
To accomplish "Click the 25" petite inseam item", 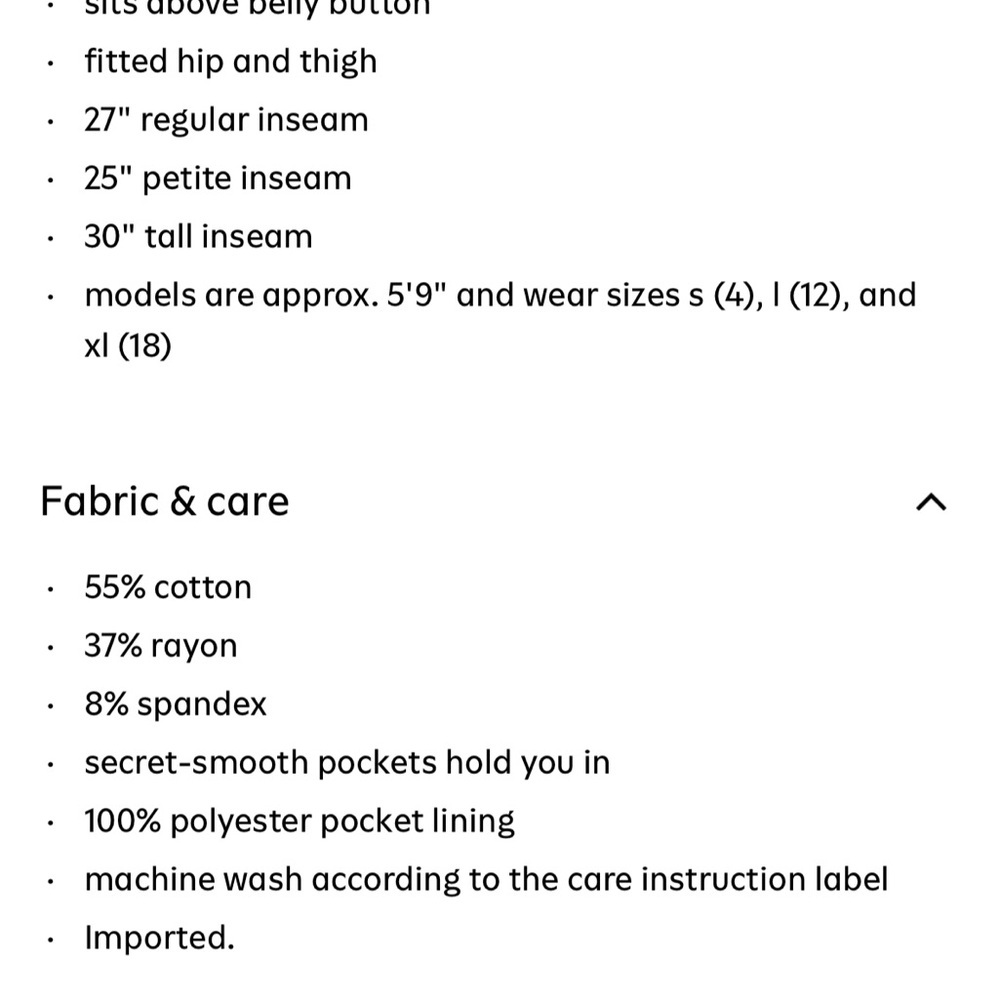I will pyautogui.click(x=217, y=178).
